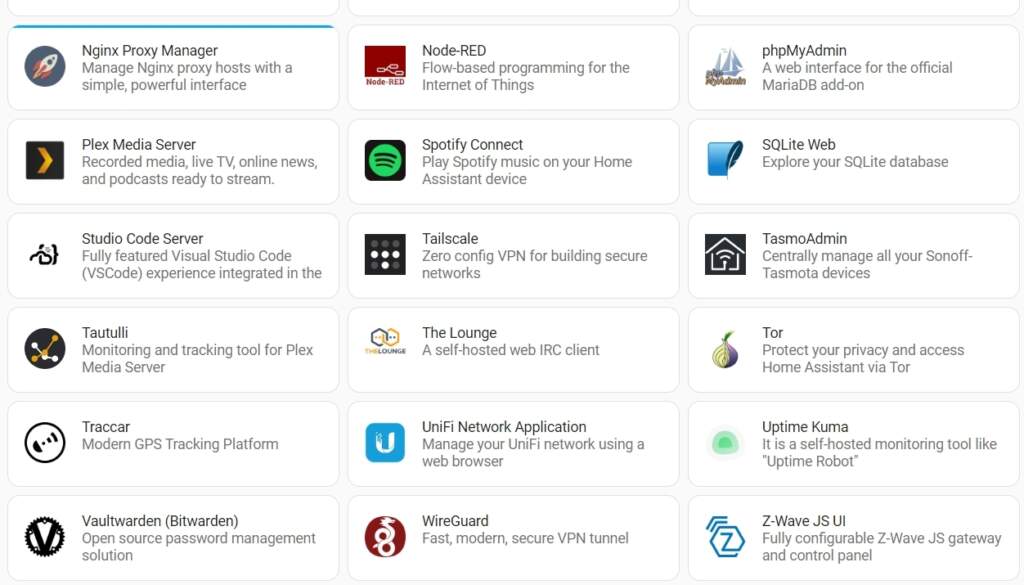This screenshot has width=1024, height=585.
Task: Open the TasmoAdmin add-on title
Action: pos(804,239)
